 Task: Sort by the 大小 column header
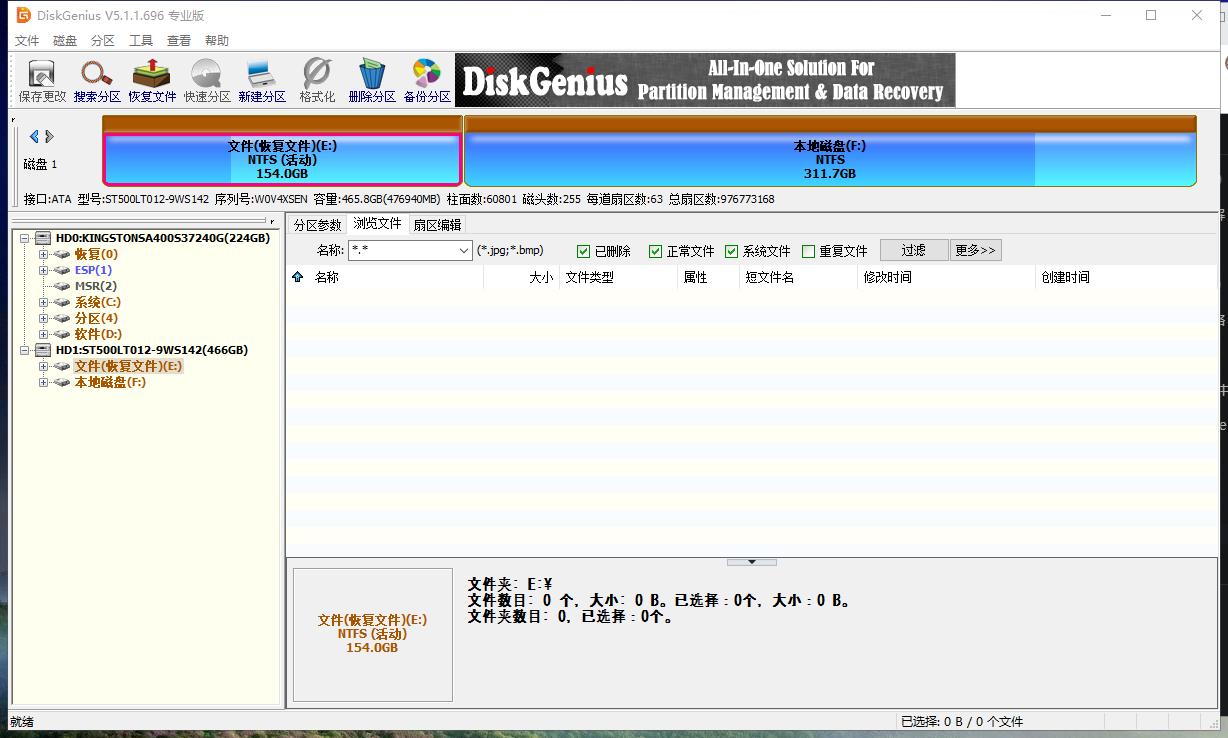[x=521, y=277]
